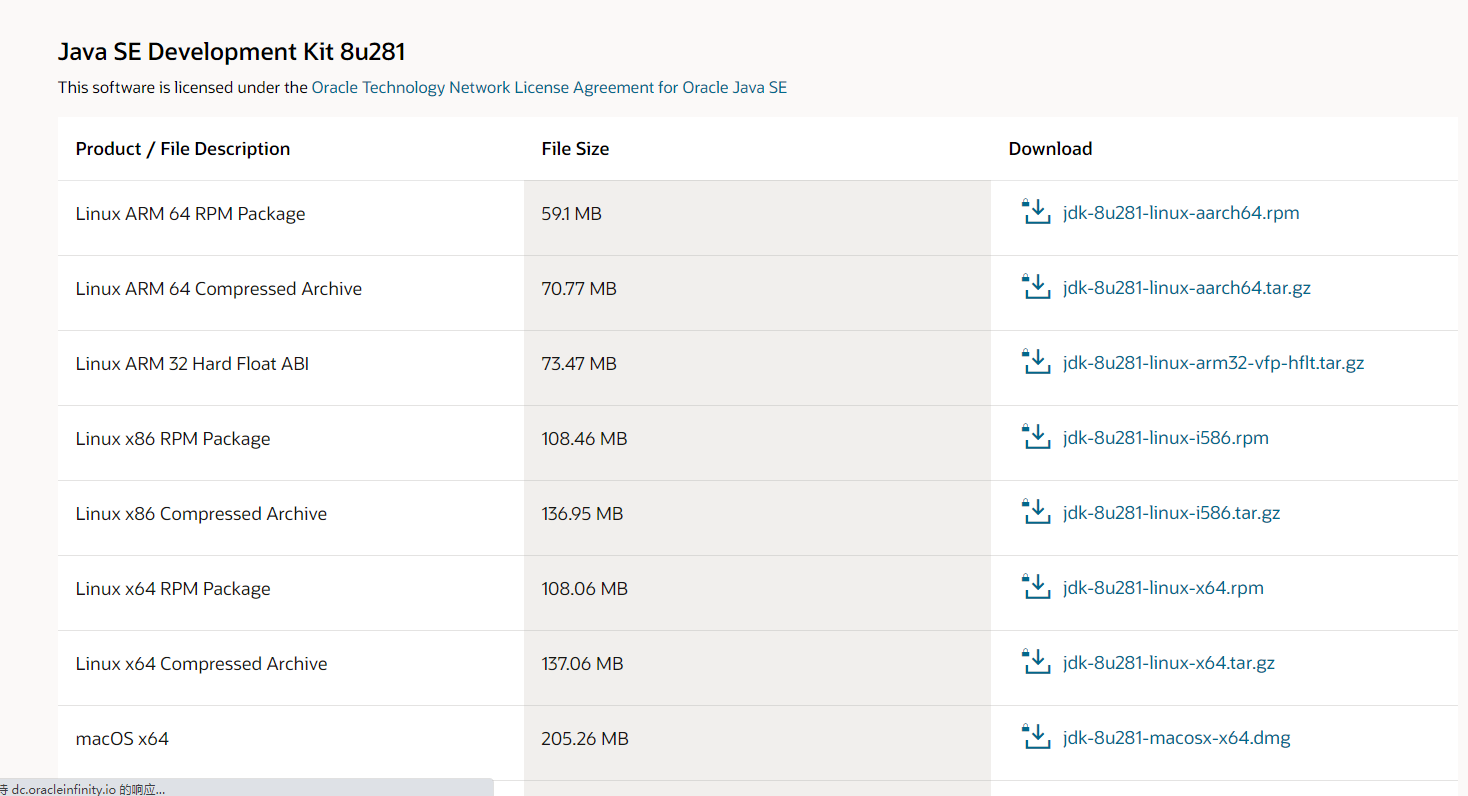Click download icon for linux-x64.tar.gz

click(1036, 662)
